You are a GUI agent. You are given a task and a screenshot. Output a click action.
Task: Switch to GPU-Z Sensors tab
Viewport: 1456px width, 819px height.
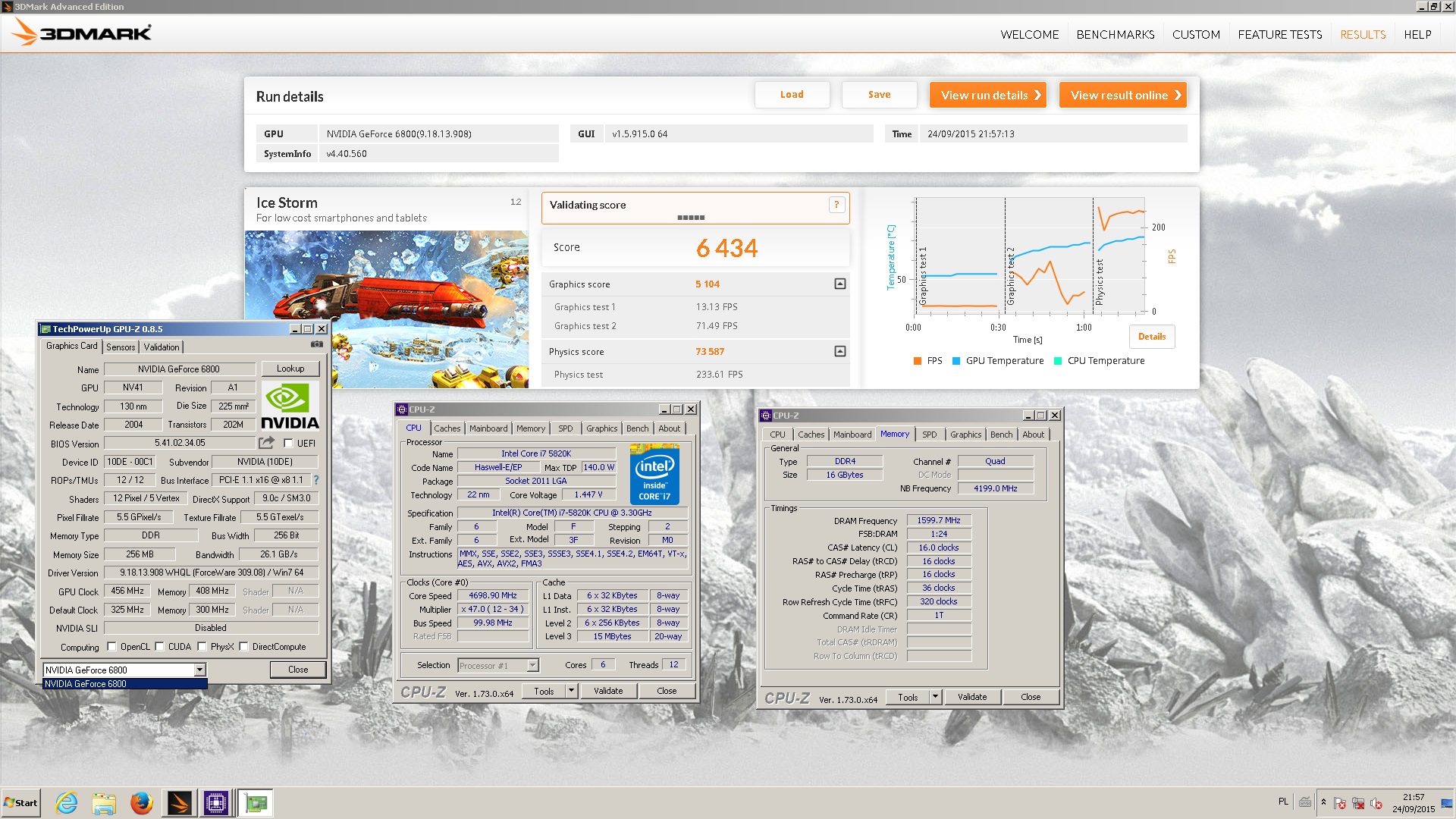click(x=121, y=347)
